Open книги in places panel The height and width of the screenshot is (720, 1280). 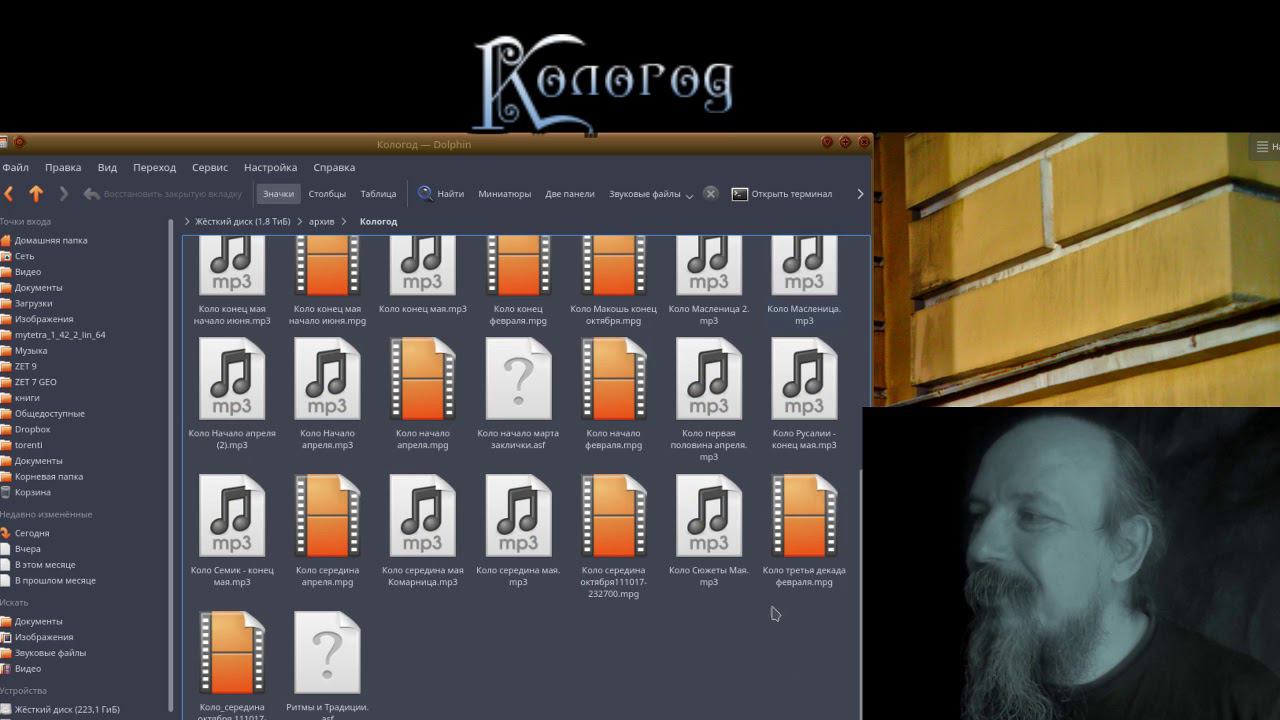[27, 398]
